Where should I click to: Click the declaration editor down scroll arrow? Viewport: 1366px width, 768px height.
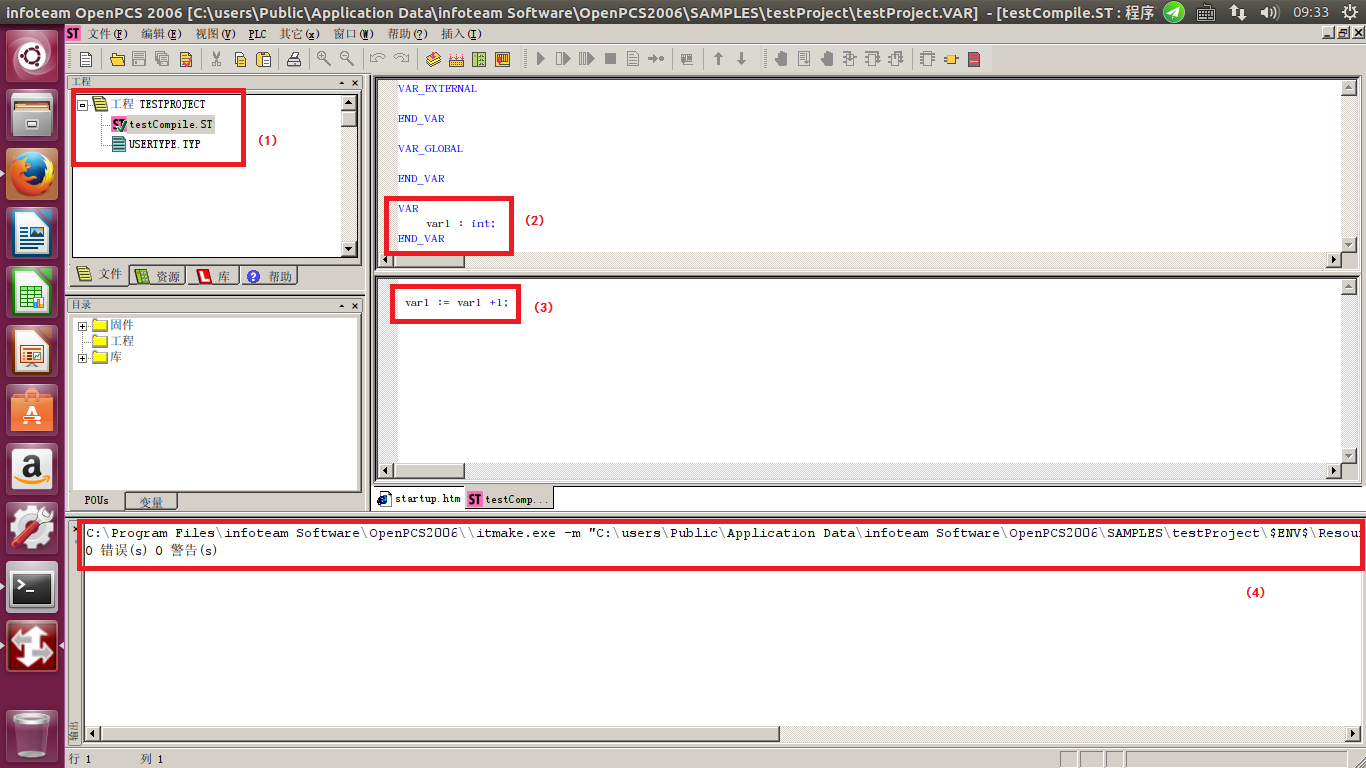click(x=1349, y=244)
